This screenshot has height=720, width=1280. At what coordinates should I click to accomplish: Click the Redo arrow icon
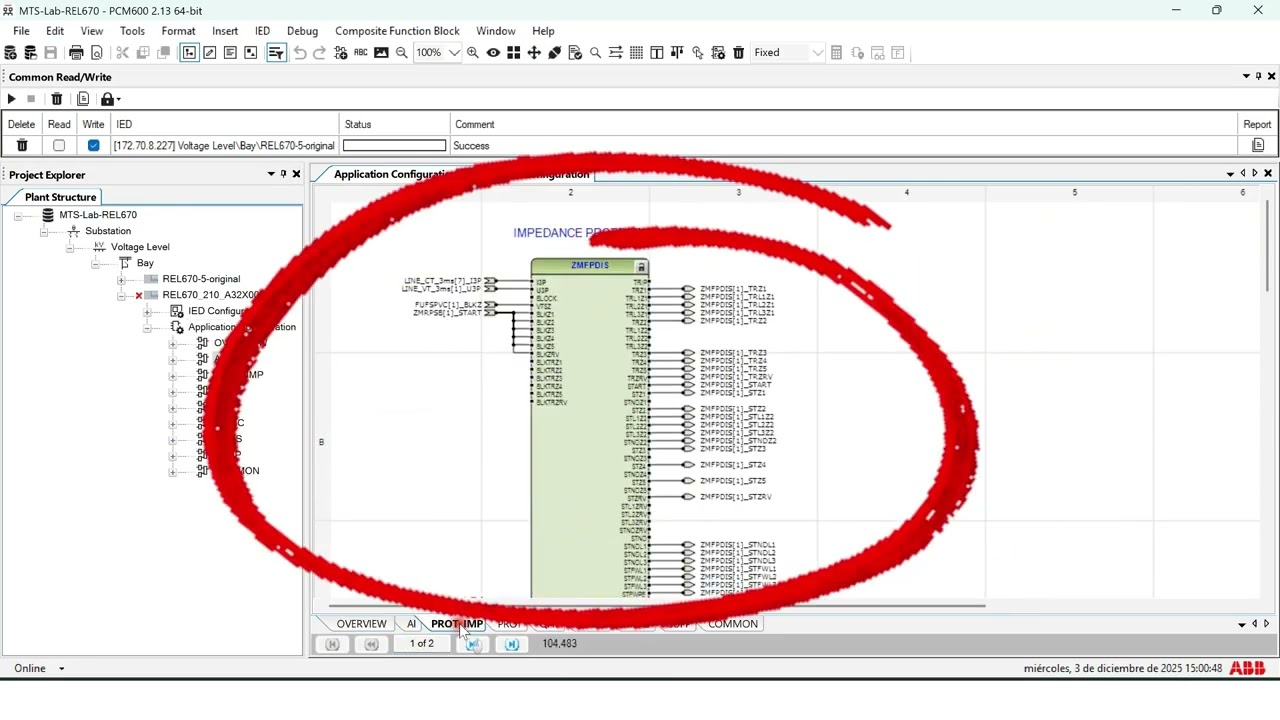tap(320, 53)
